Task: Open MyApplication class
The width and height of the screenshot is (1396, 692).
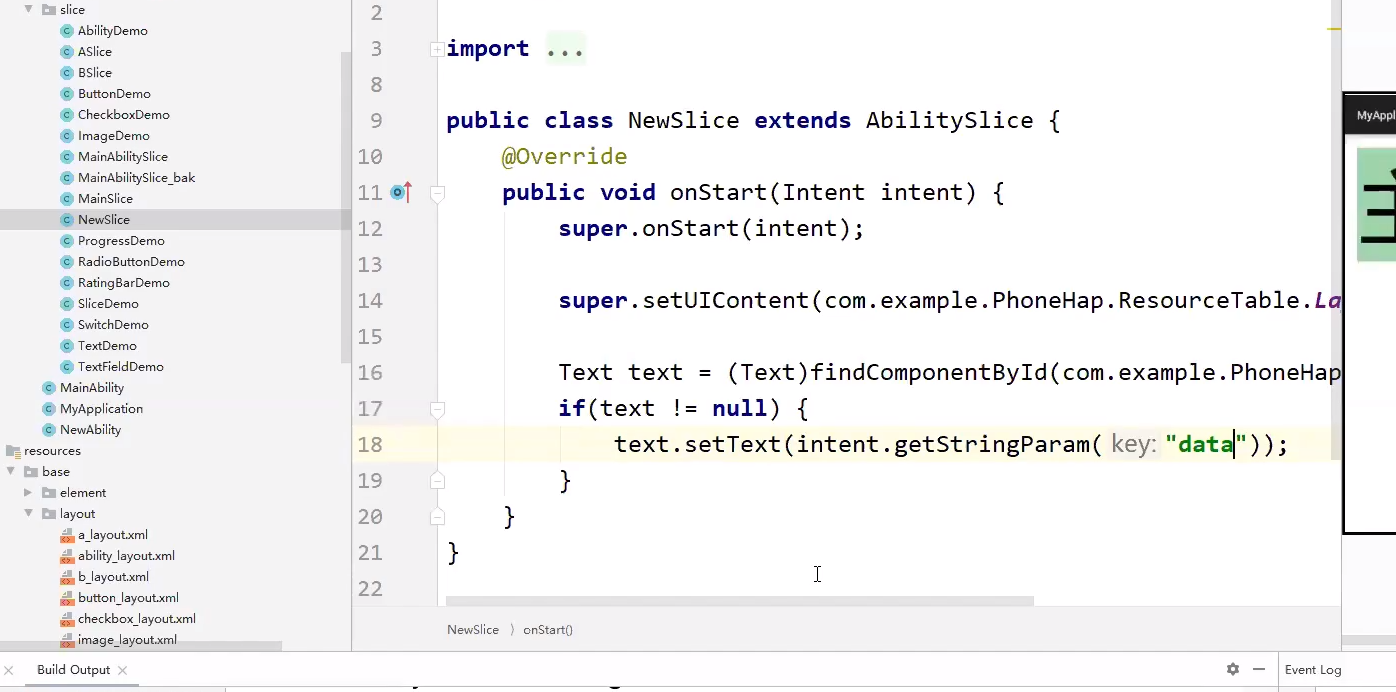Action: pos(101,409)
